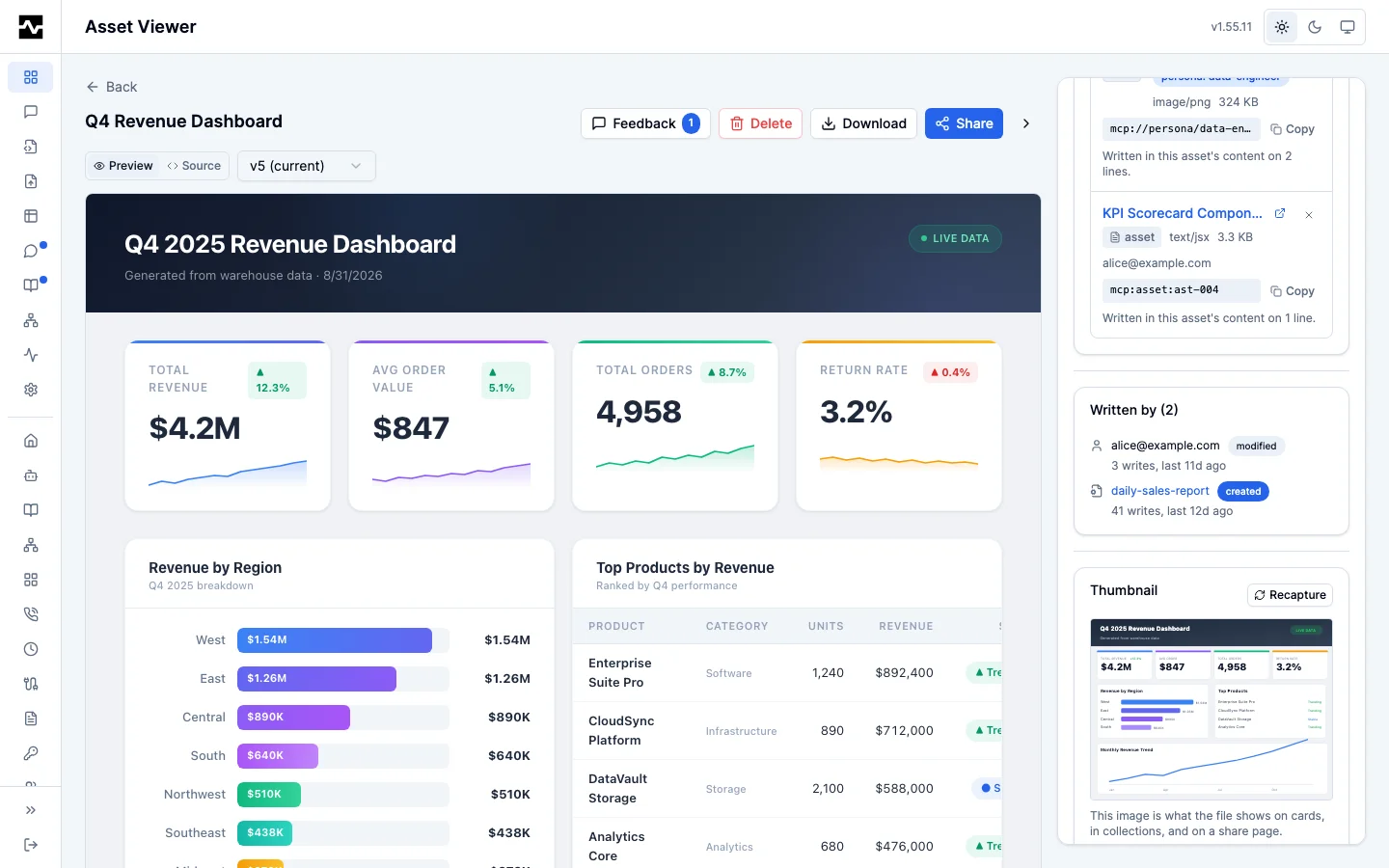Viewport: 1389px width, 868px height.
Task: Click the South $640K region bar
Action: [278, 756]
